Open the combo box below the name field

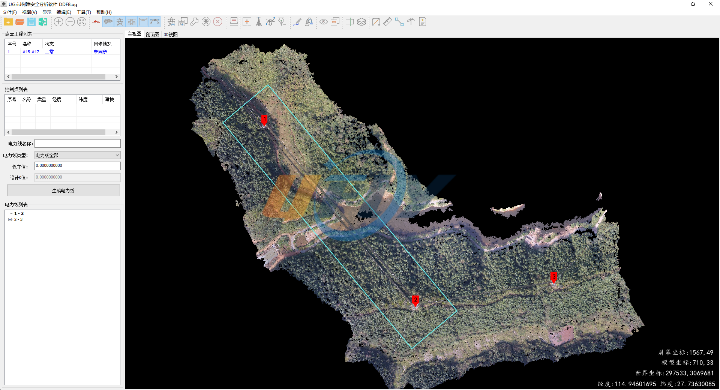tap(78, 155)
